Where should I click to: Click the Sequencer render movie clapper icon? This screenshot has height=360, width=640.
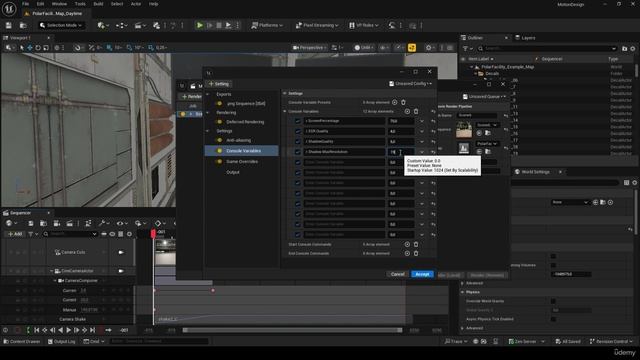70,223
